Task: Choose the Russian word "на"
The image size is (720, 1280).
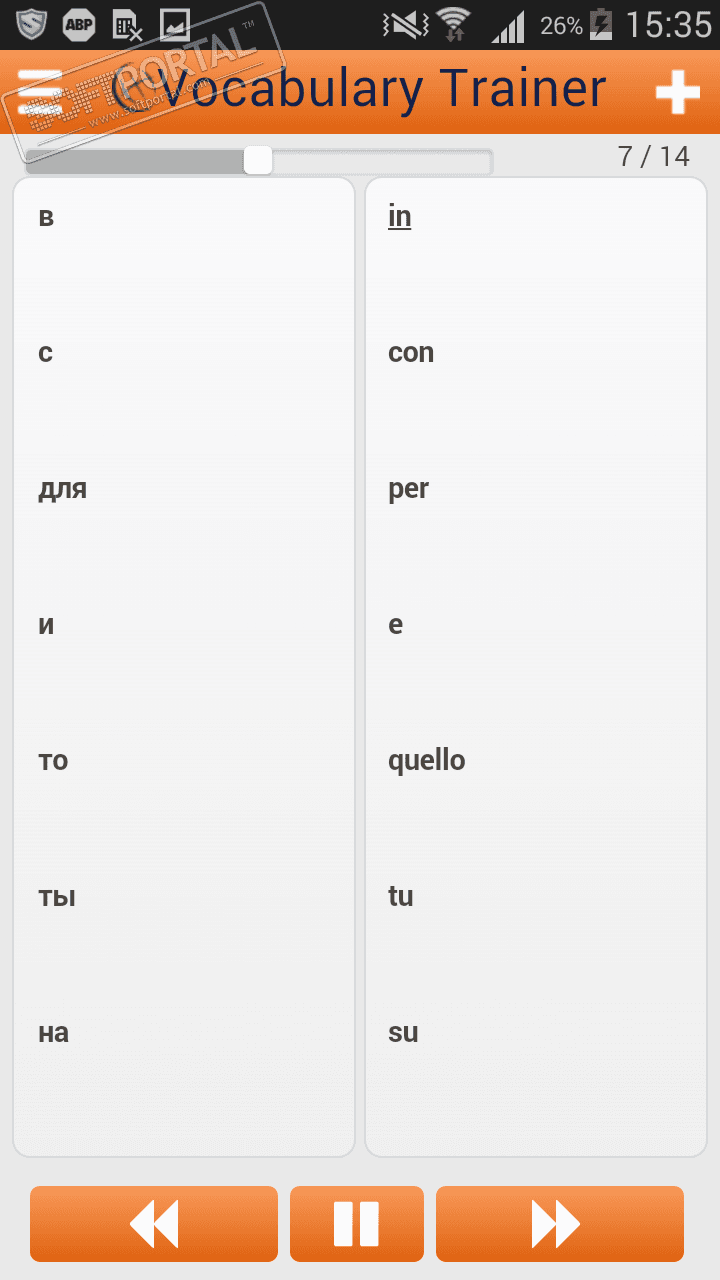Action: (53, 1033)
